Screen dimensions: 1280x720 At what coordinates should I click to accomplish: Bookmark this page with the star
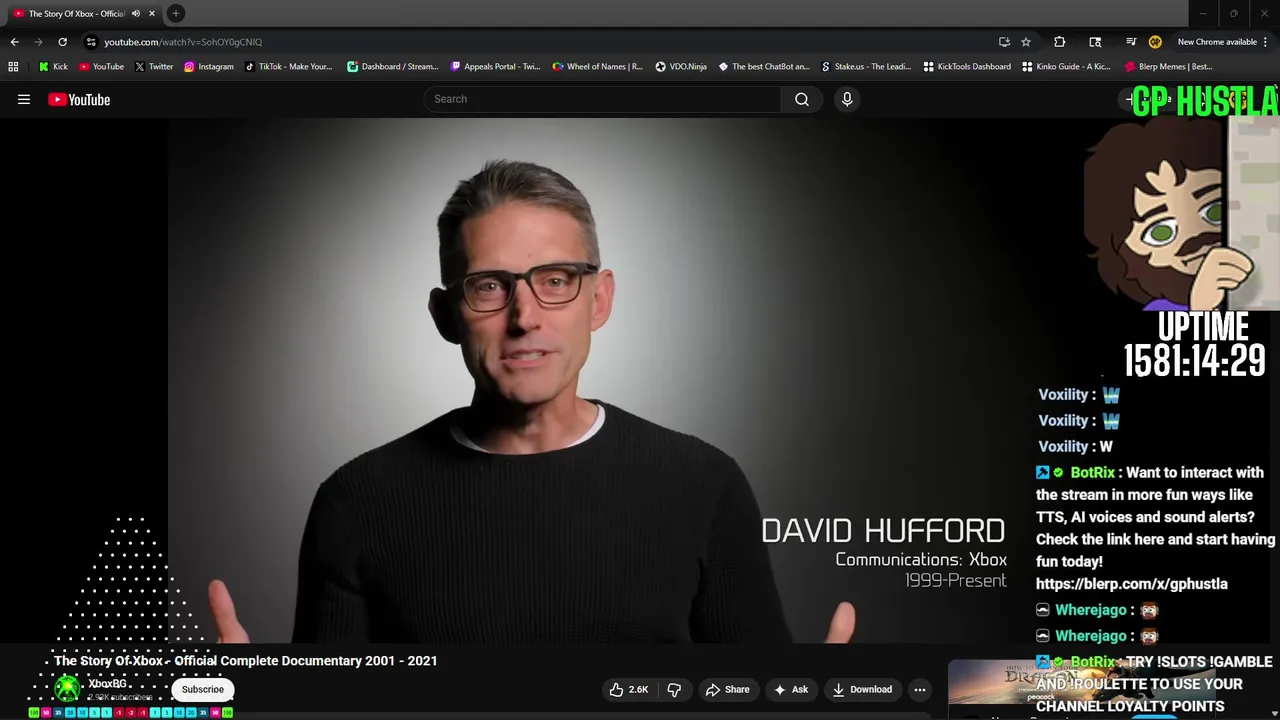(x=1026, y=42)
